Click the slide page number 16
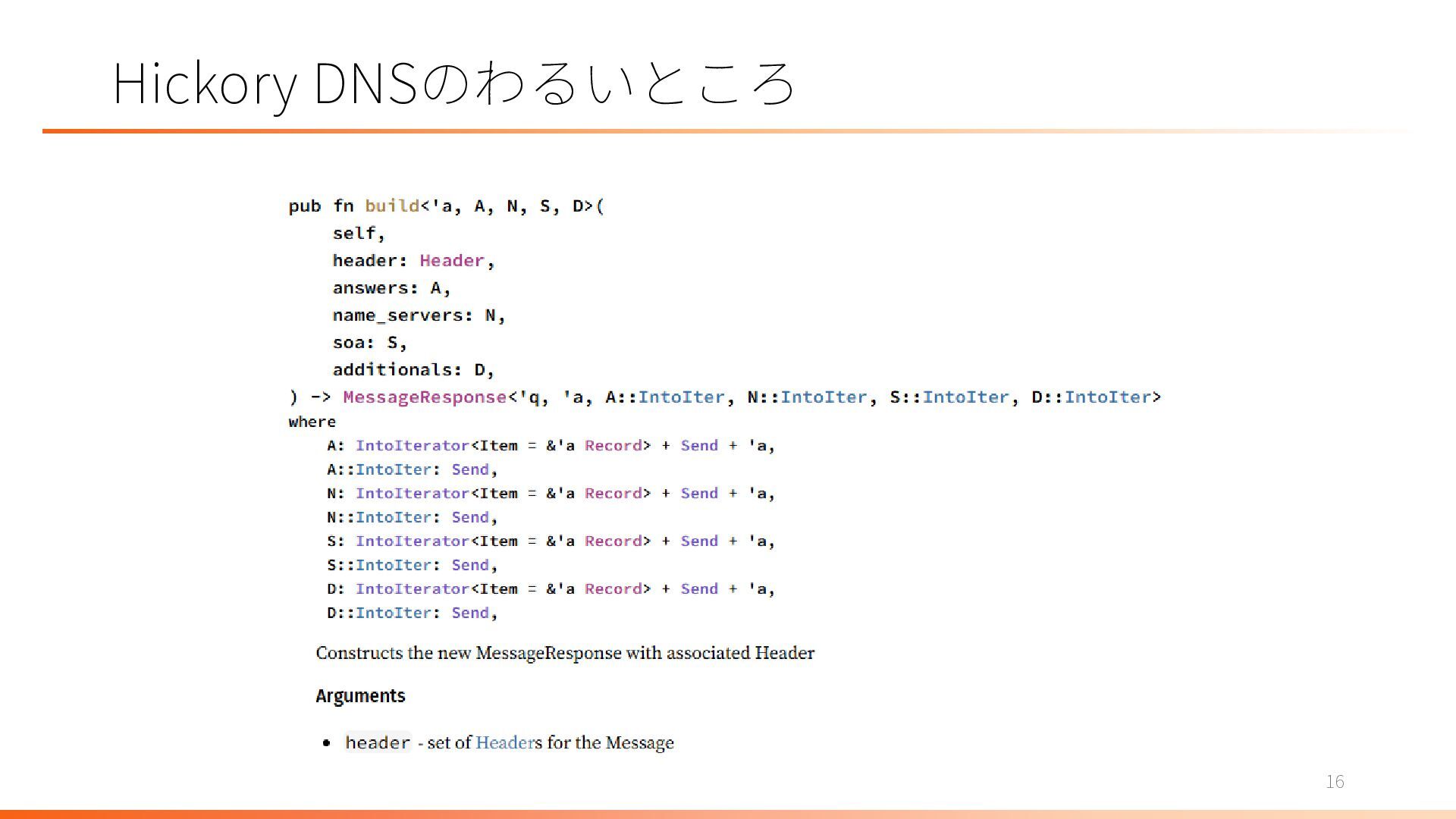Screen dimensions: 1456x819 [1335, 782]
